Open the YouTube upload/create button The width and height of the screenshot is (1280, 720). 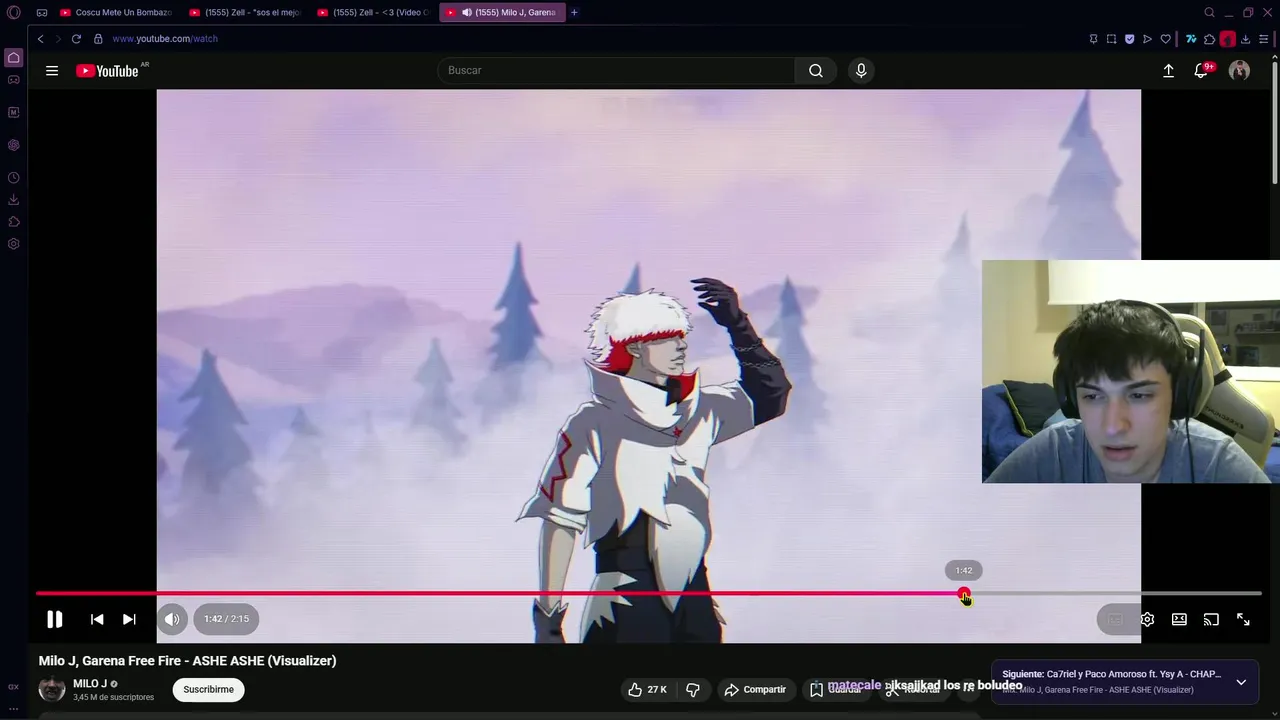(x=1168, y=70)
